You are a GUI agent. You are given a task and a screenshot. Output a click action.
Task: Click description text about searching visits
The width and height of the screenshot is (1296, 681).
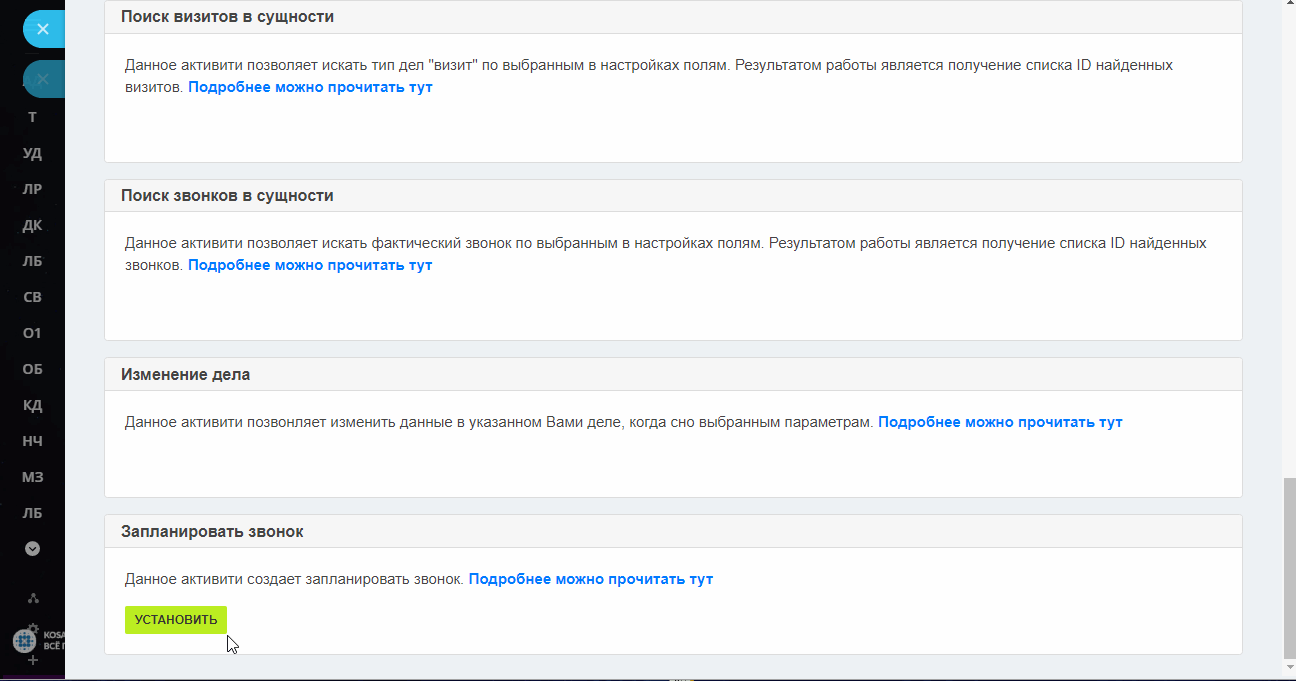coord(649,76)
